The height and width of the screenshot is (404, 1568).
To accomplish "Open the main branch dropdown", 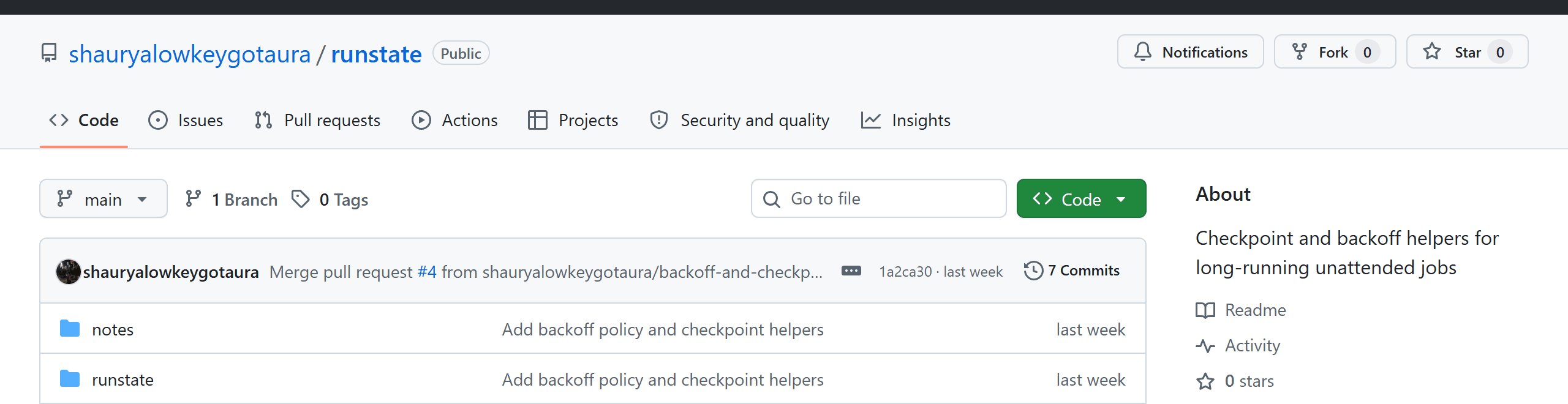I will click(x=104, y=198).
